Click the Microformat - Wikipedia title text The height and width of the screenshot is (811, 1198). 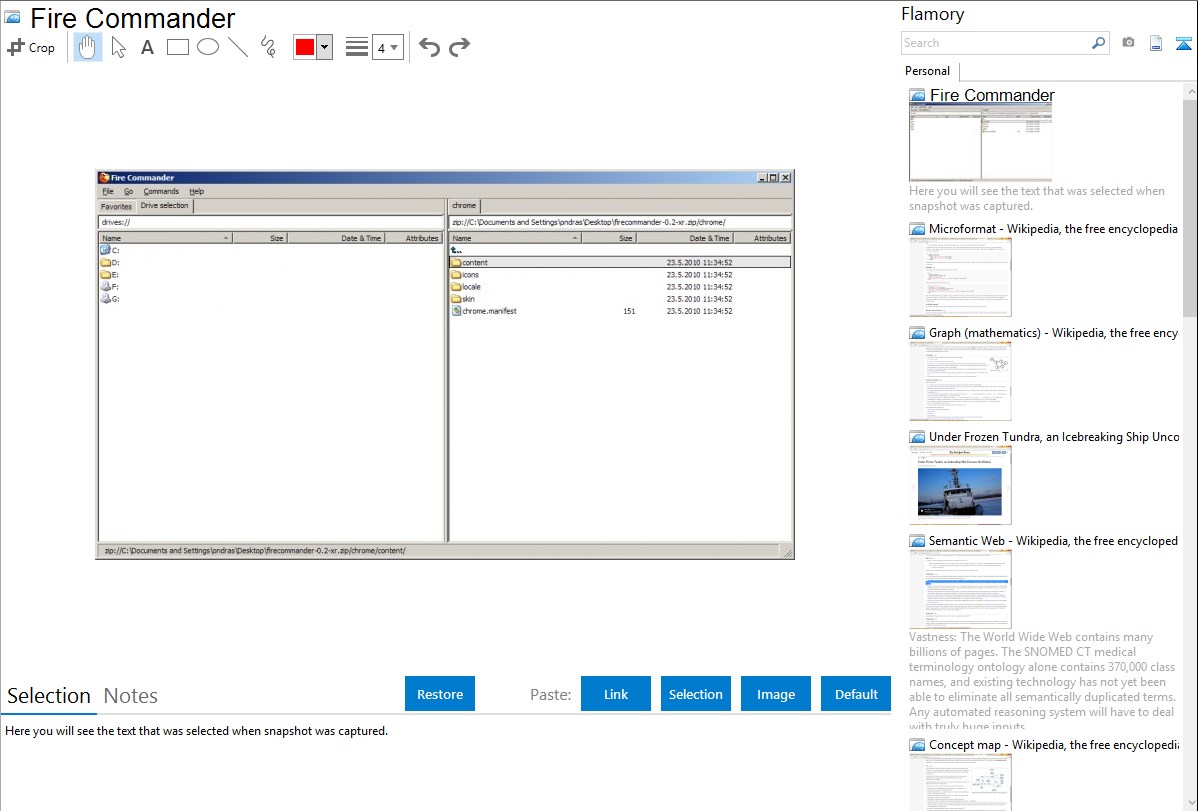coord(1054,229)
